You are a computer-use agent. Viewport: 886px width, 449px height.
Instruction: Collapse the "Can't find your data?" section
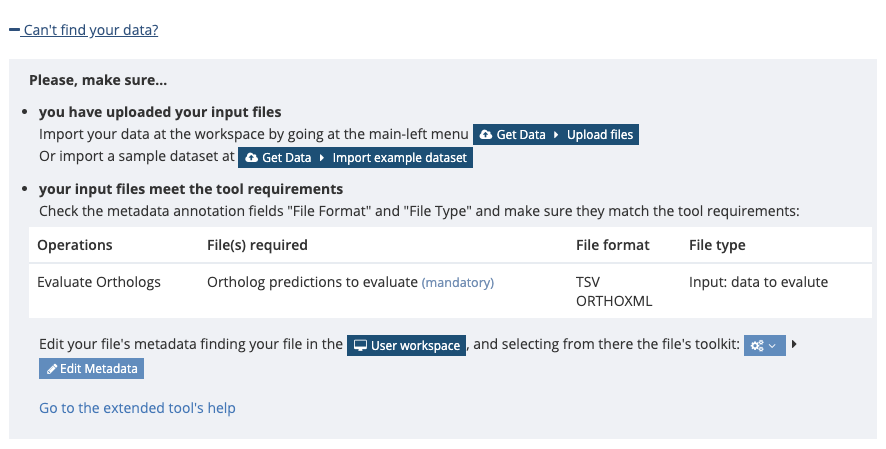click(84, 30)
